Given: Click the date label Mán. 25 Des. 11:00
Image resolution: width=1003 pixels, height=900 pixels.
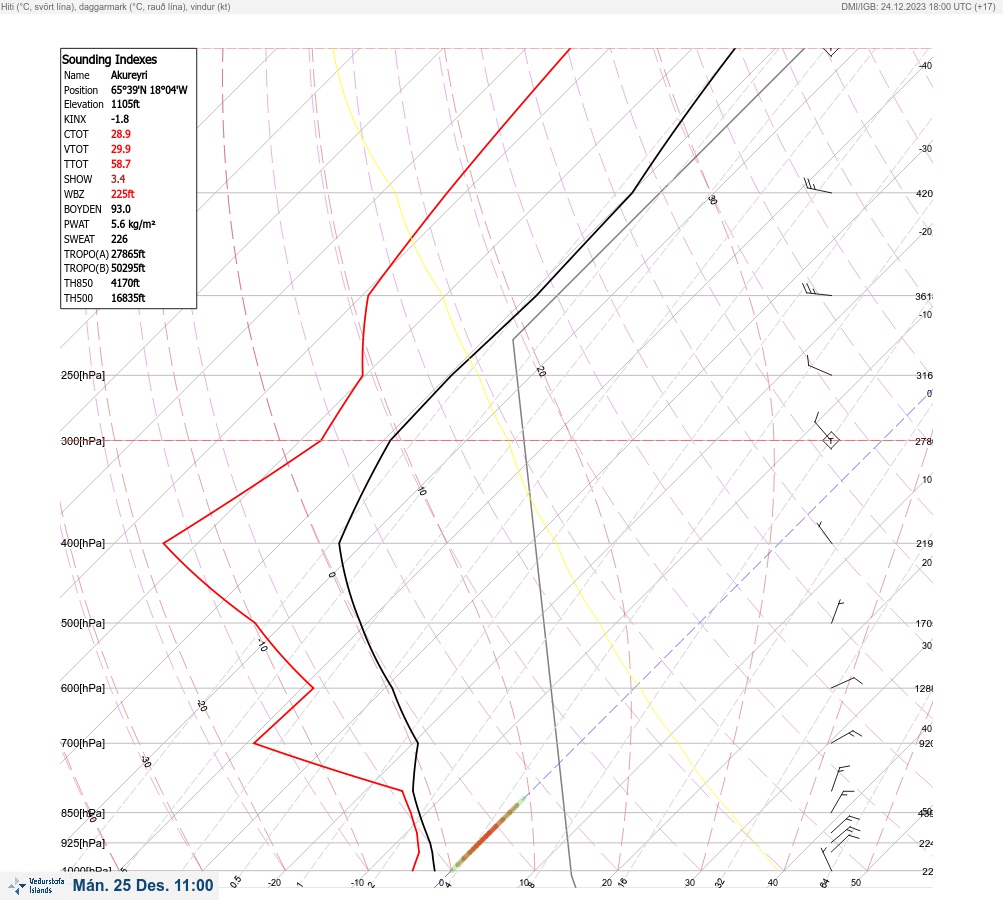Looking at the screenshot, I should (143, 885).
